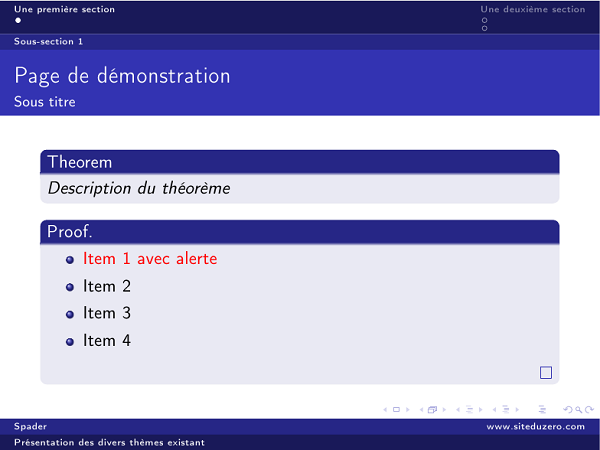Click the Item 3 bullet entry
Image resolution: width=600 pixels, height=450 pixels.
pyautogui.click(x=107, y=313)
